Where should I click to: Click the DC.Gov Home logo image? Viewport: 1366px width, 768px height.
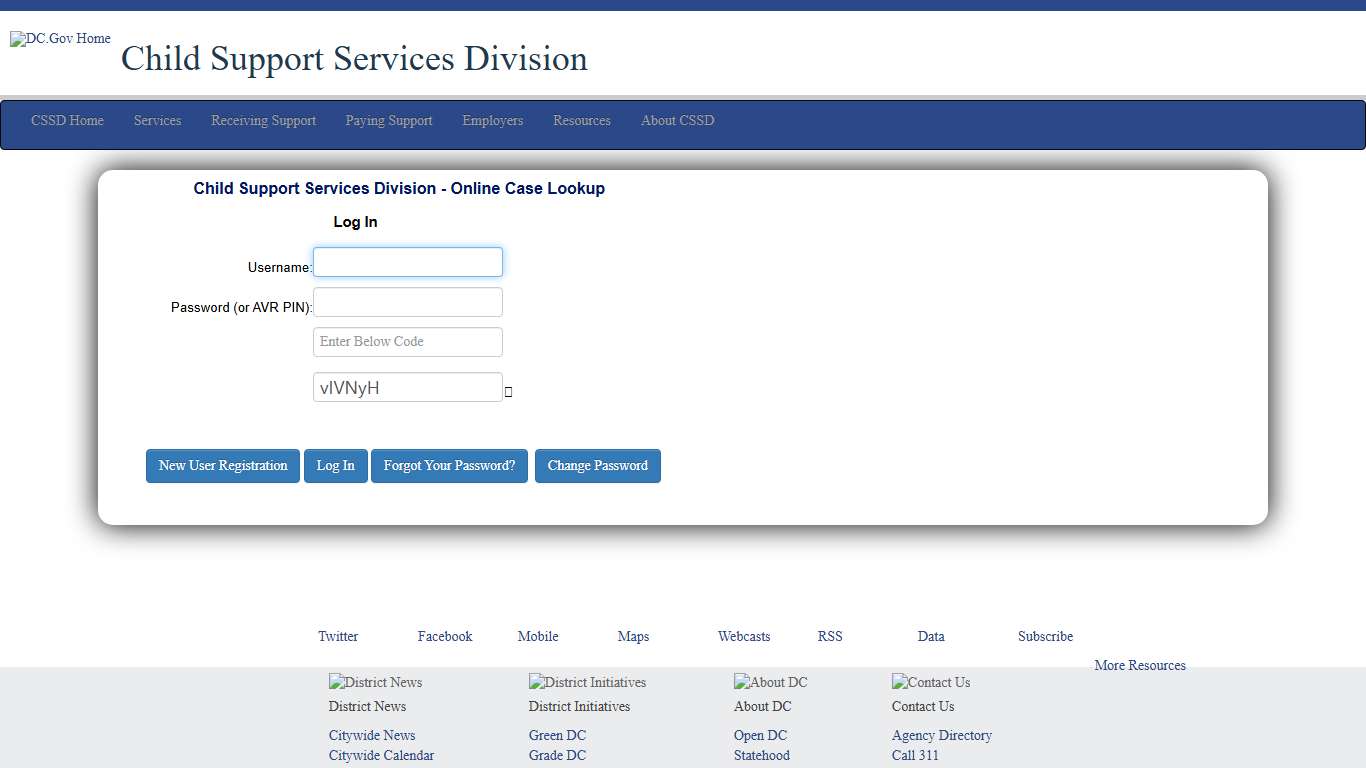(59, 38)
